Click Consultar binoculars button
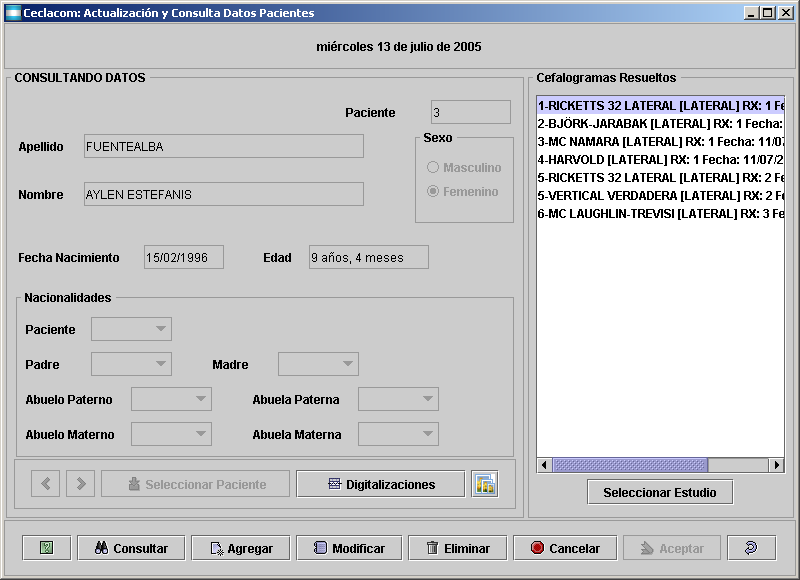The height and width of the screenshot is (580, 800). point(131,548)
